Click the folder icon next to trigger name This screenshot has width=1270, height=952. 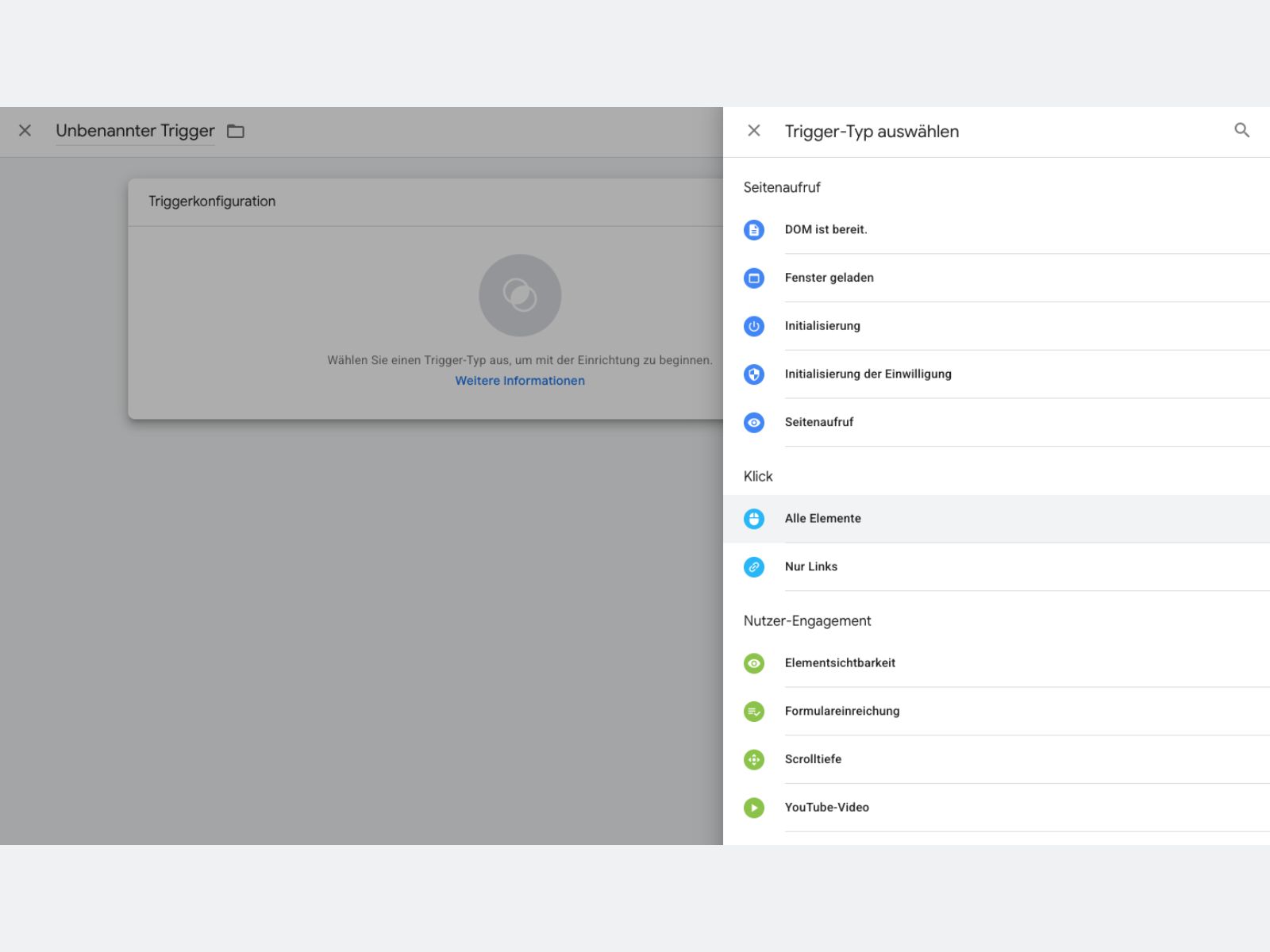pyautogui.click(x=236, y=131)
